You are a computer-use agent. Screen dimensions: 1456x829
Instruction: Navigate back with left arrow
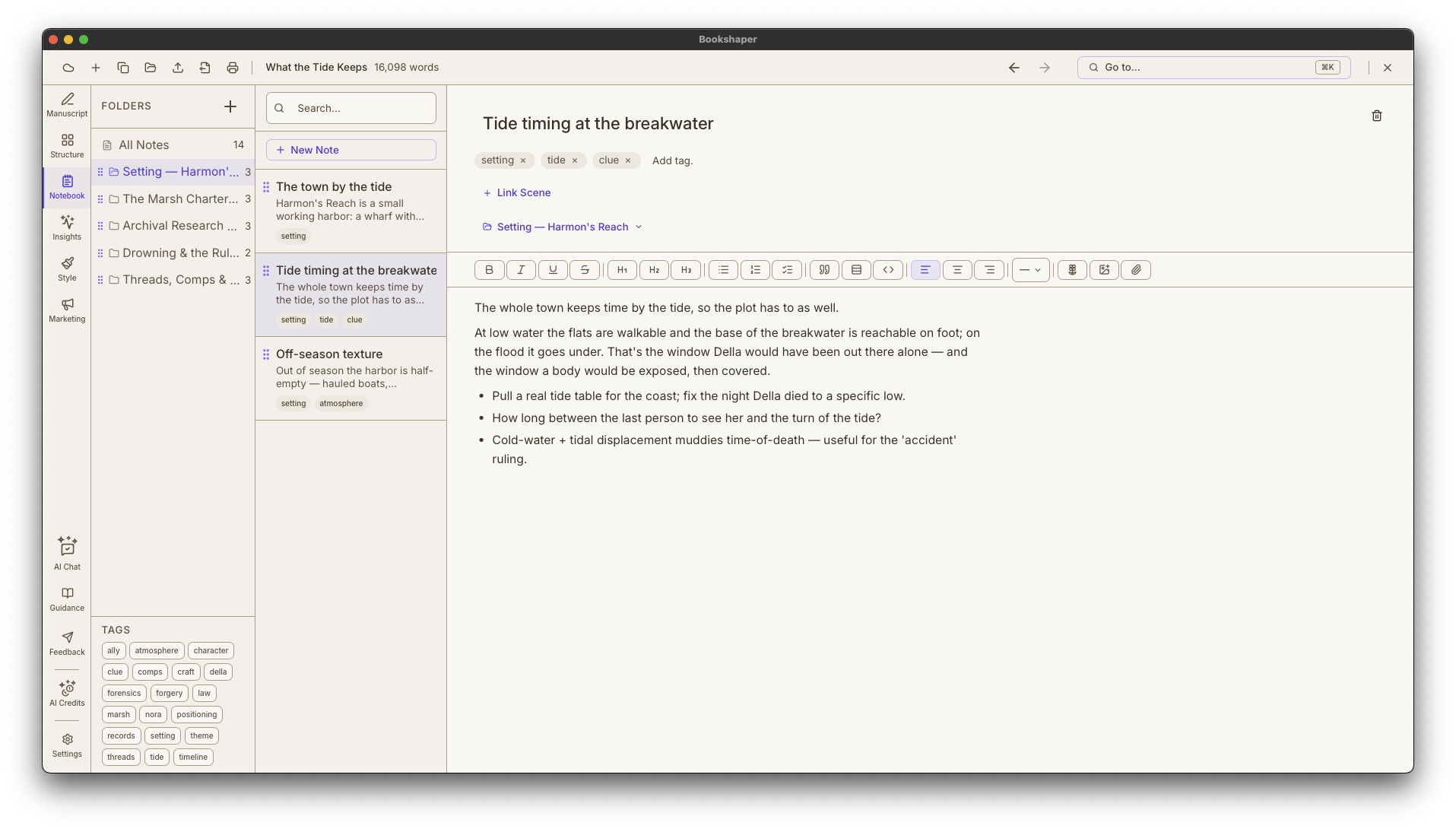1014,68
